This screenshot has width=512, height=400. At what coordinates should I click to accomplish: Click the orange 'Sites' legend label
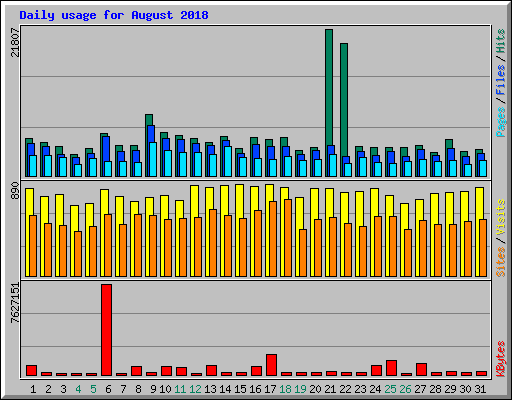(501, 262)
